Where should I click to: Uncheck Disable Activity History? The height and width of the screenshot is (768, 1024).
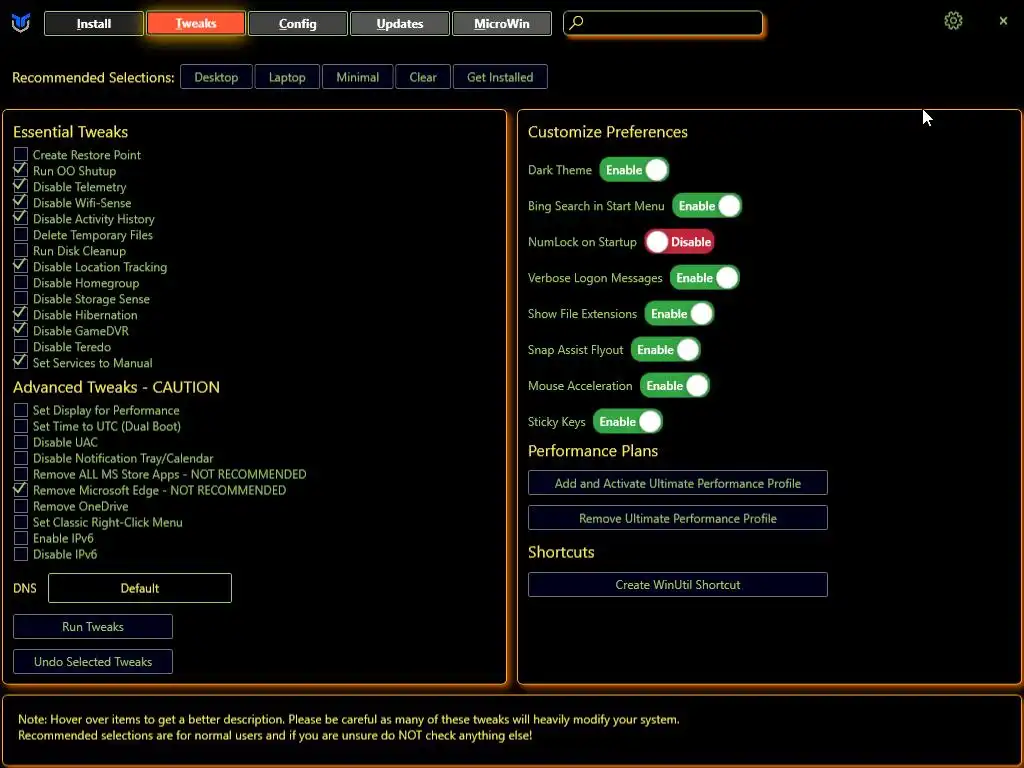(21, 219)
